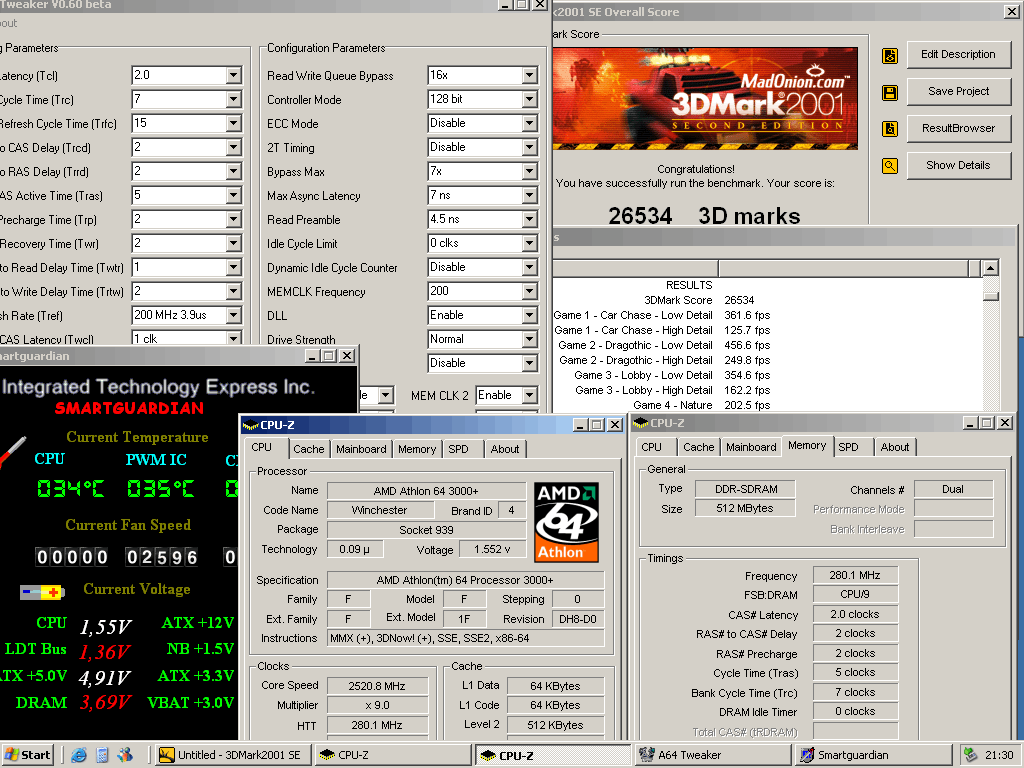Click the Core Speed value field in CPU-Z
Image resolution: width=1024 pixels, height=768 pixels.
pyautogui.click(x=377, y=686)
